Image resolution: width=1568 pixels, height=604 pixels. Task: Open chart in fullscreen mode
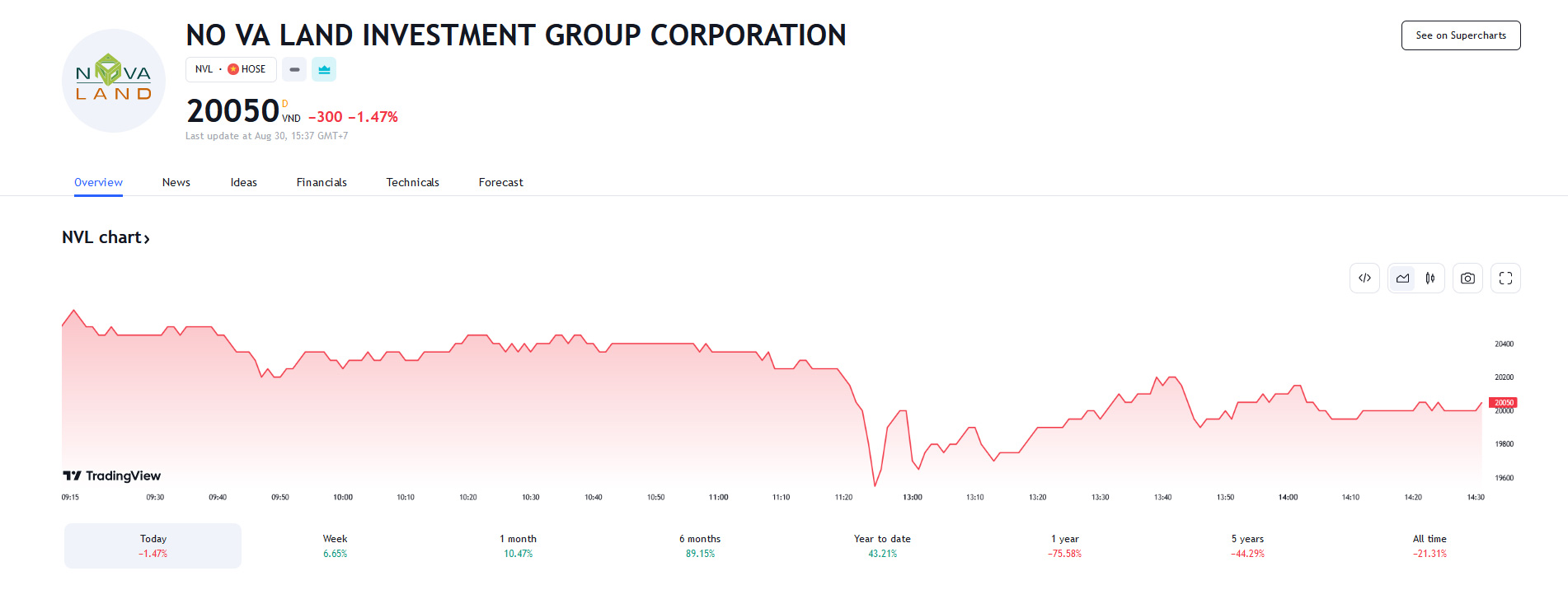1505,279
